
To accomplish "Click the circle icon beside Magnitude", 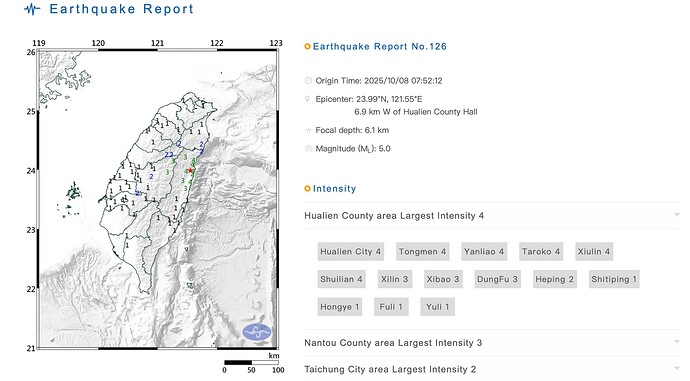I will pyautogui.click(x=308, y=149).
